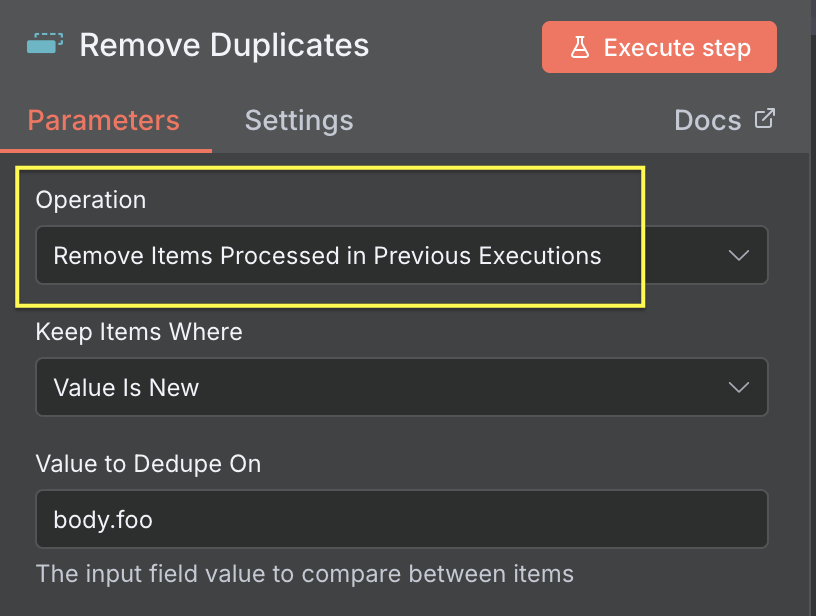Click the Operation field label
816x616 pixels.
click(x=91, y=200)
